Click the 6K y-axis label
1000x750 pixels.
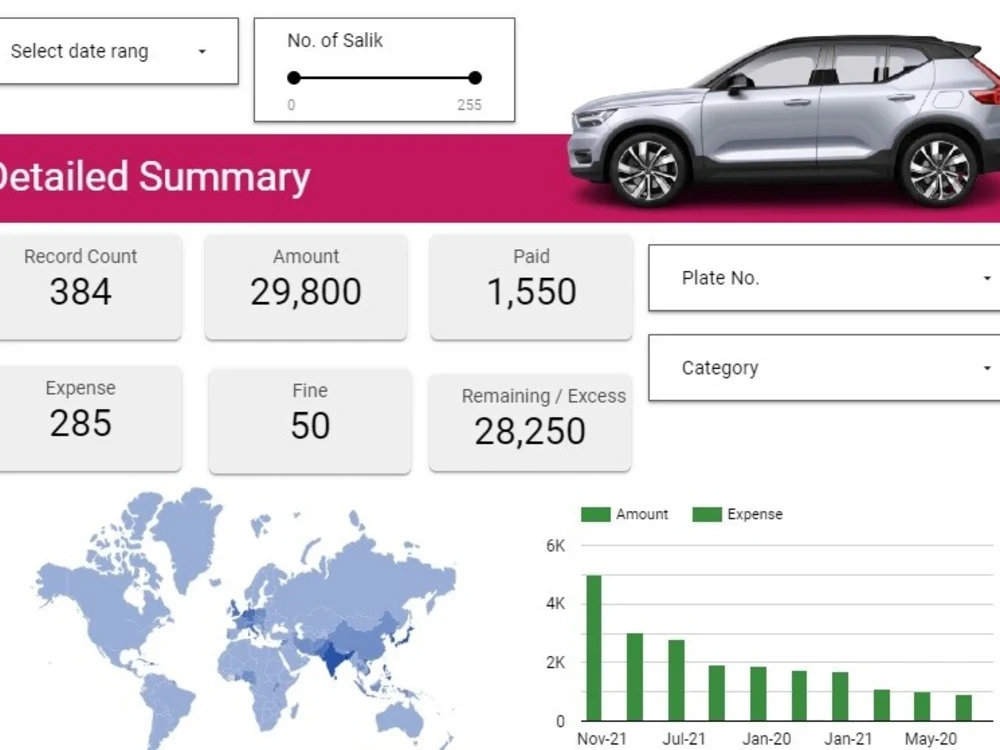pyautogui.click(x=555, y=546)
